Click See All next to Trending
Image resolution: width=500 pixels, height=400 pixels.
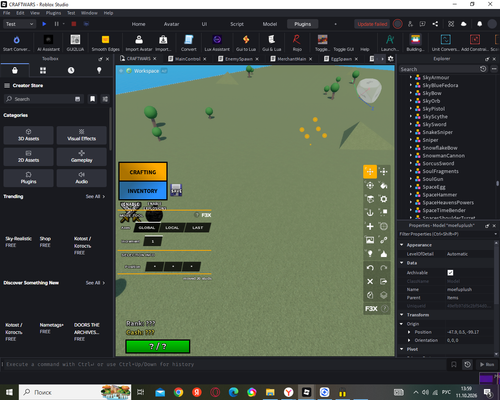(x=95, y=196)
